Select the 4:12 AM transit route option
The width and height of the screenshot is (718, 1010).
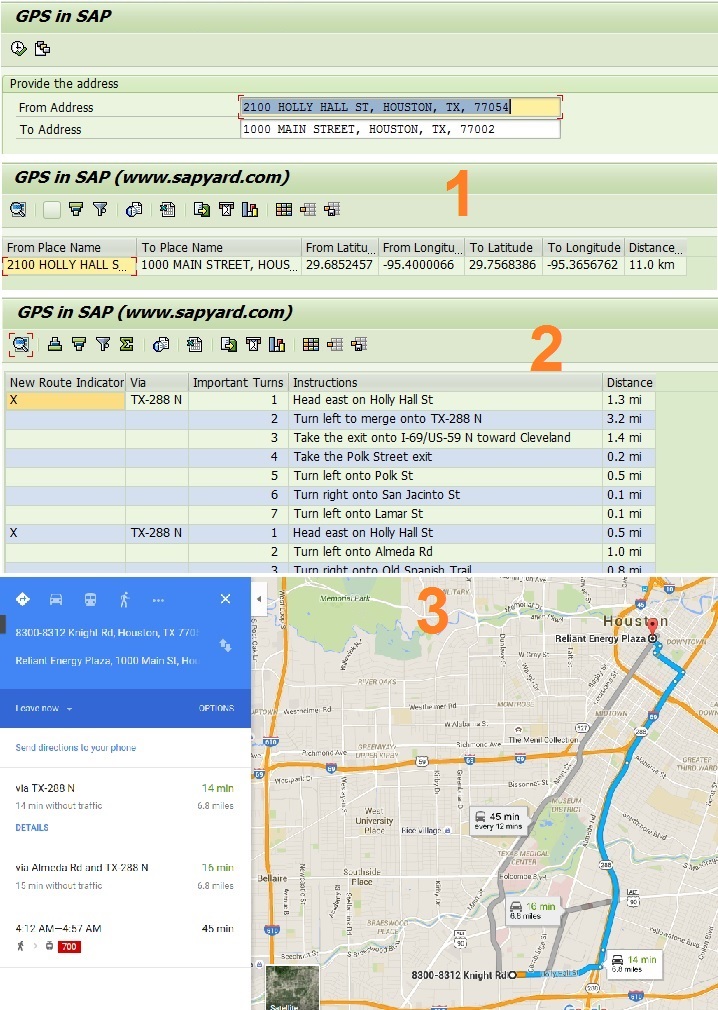[x=125, y=937]
